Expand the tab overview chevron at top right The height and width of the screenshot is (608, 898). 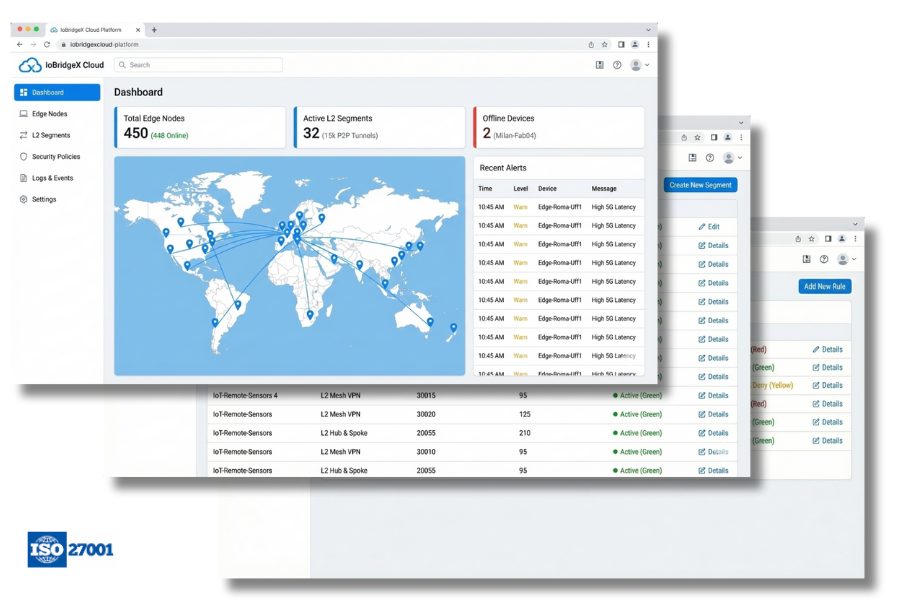pos(648,30)
